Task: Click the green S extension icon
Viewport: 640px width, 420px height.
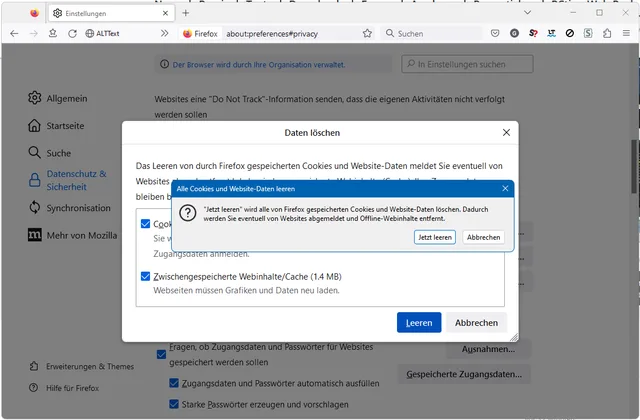Action: point(588,33)
